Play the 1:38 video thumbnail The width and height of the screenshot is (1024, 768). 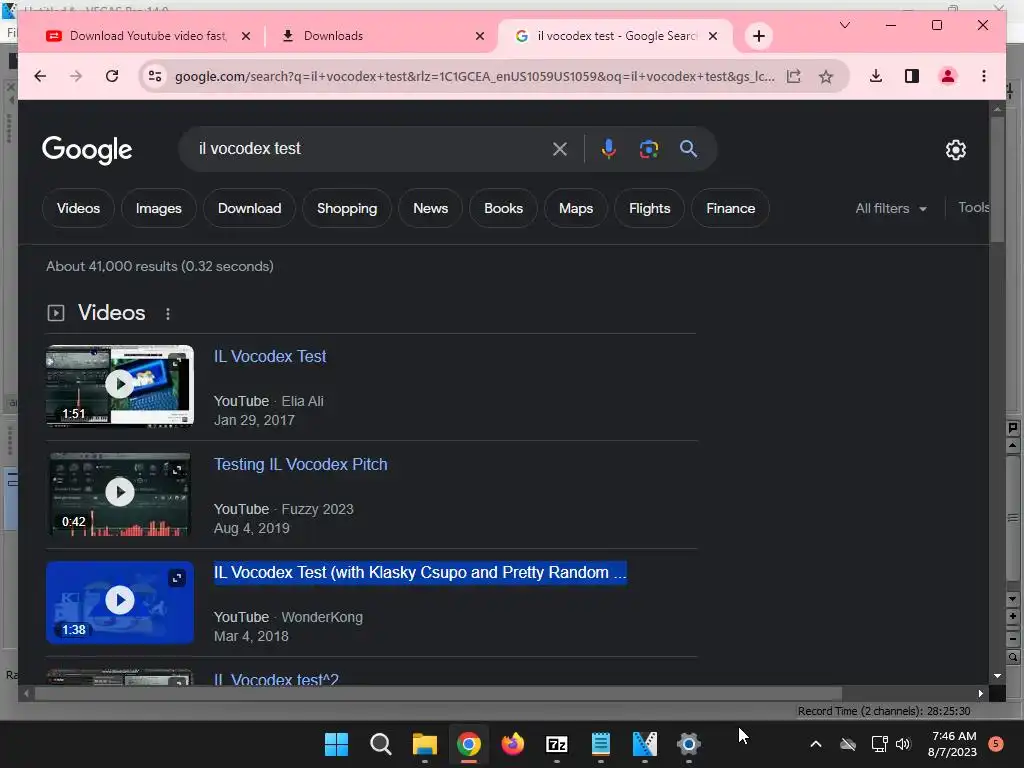(x=120, y=601)
